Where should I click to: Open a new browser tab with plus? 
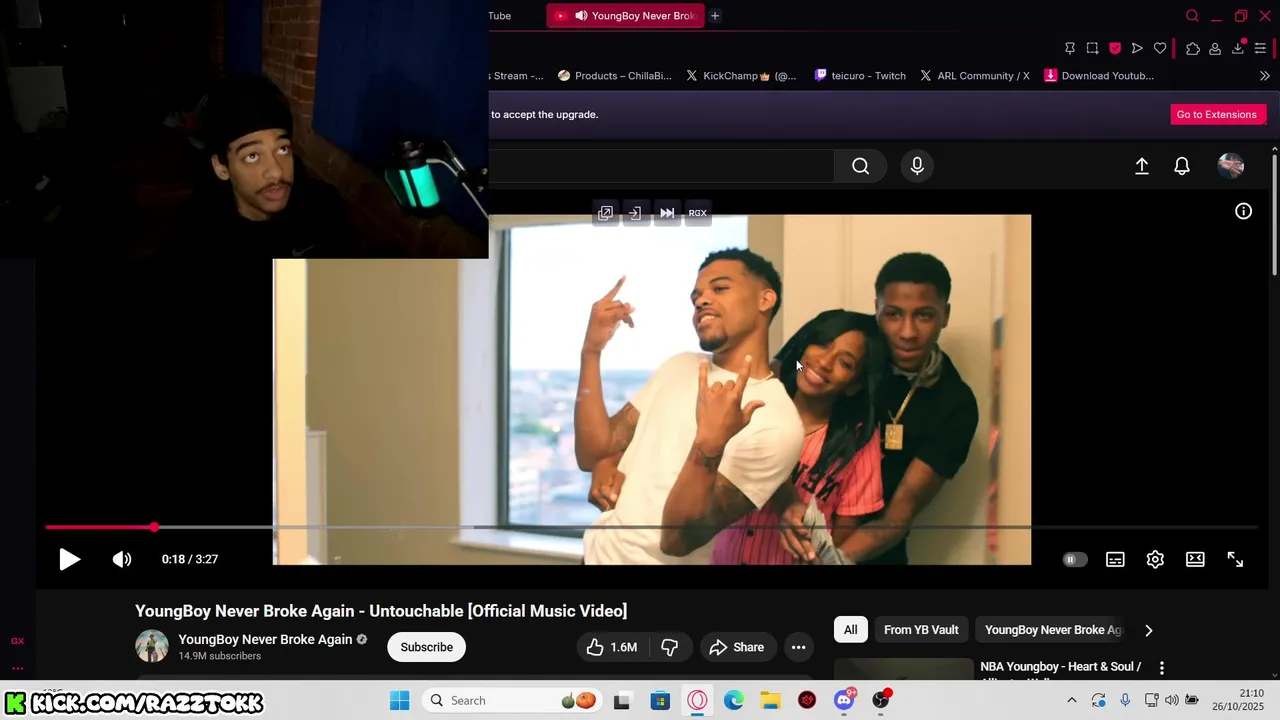tap(715, 16)
